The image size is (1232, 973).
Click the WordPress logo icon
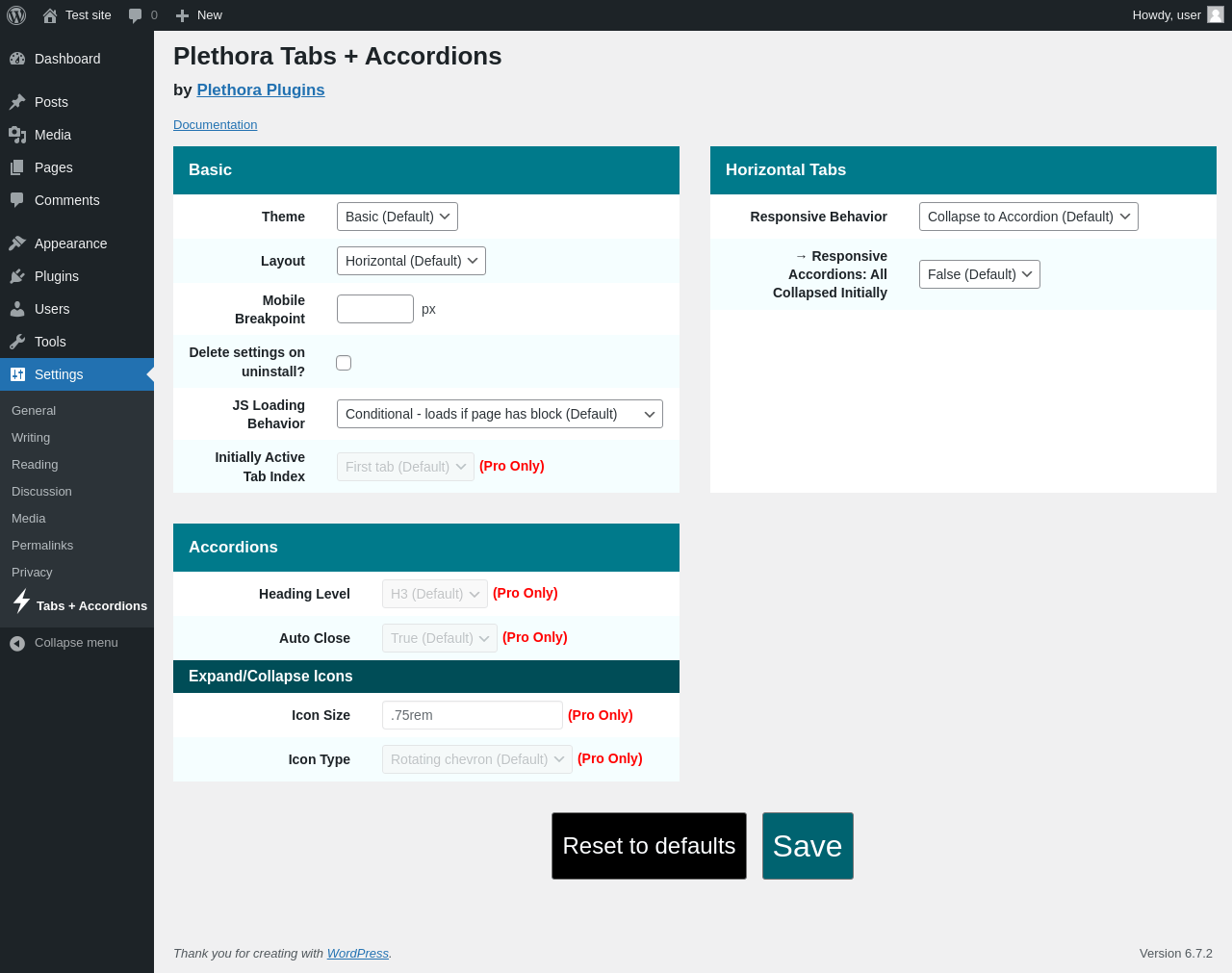[16, 15]
